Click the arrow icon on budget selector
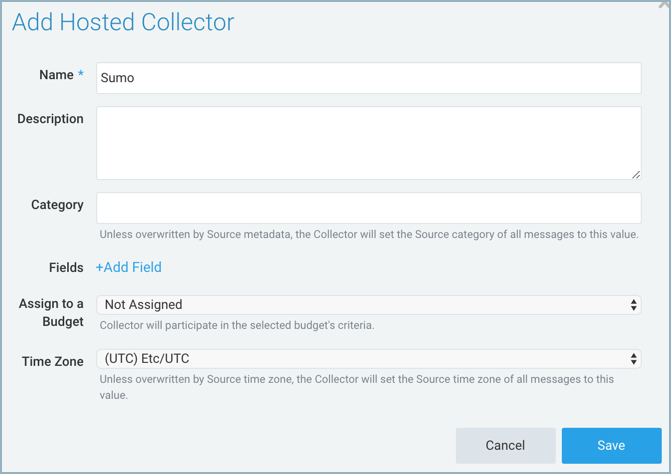 coord(634,305)
